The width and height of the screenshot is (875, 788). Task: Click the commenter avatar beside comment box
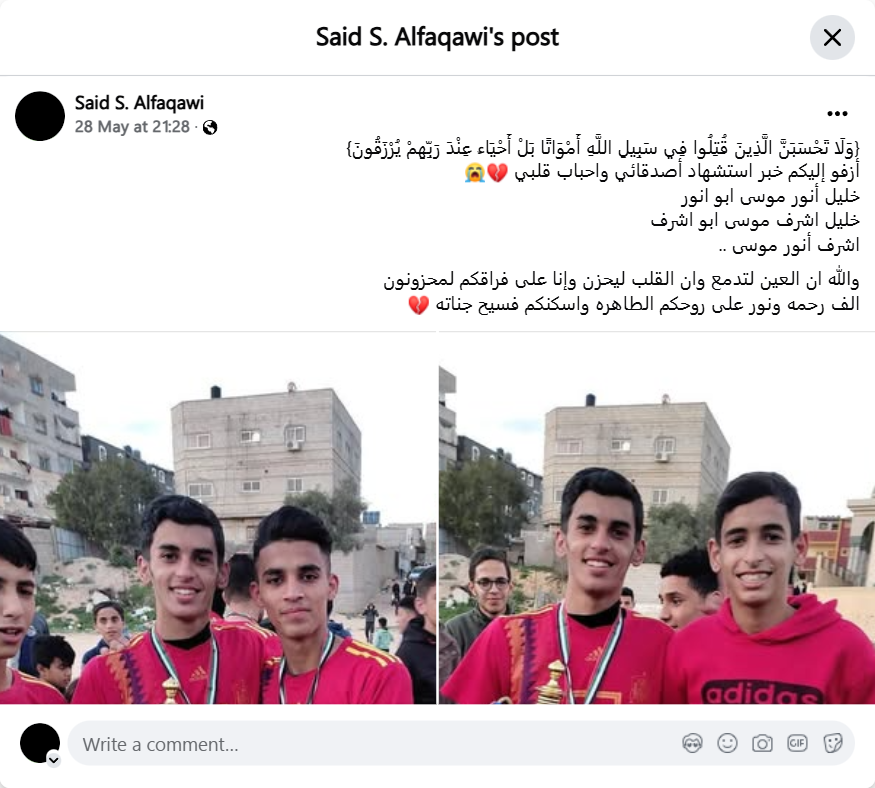pos(40,743)
